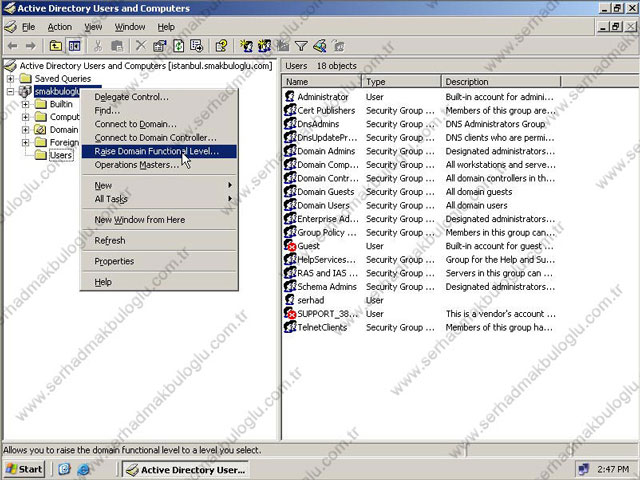Sort list by Name column header

(x=322, y=82)
